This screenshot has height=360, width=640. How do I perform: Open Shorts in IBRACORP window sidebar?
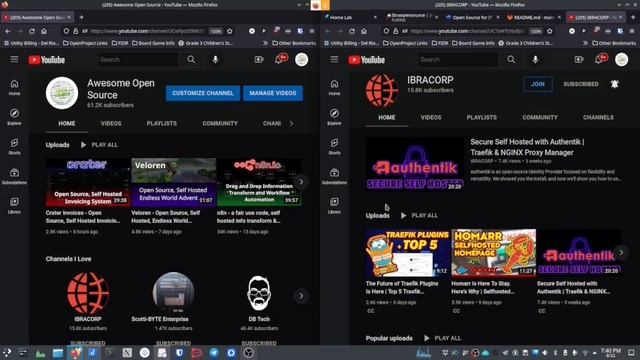click(x=334, y=147)
